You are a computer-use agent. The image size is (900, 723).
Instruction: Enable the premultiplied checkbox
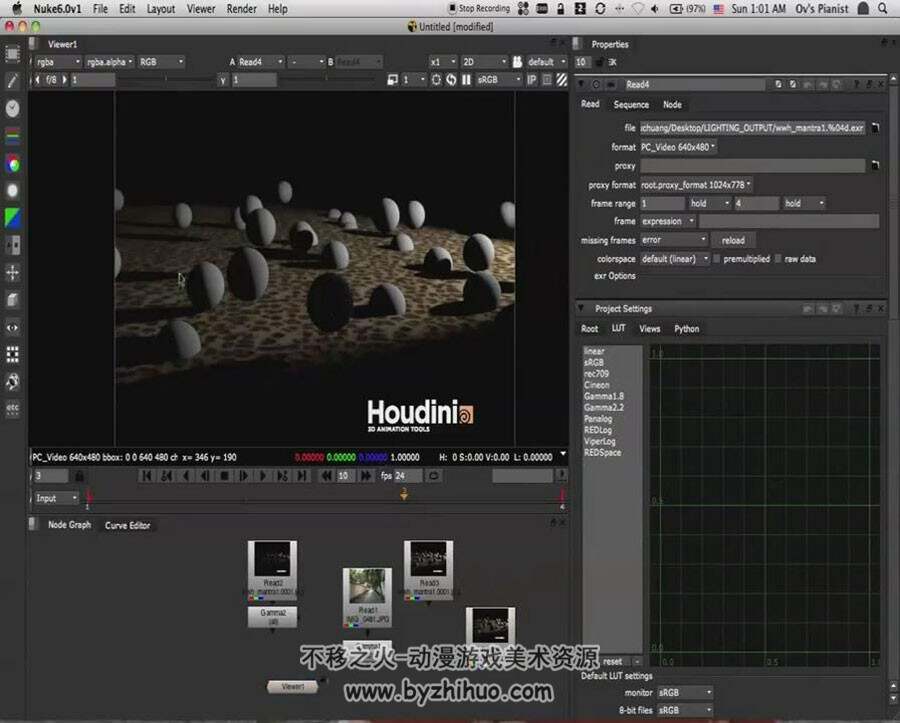point(716,259)
